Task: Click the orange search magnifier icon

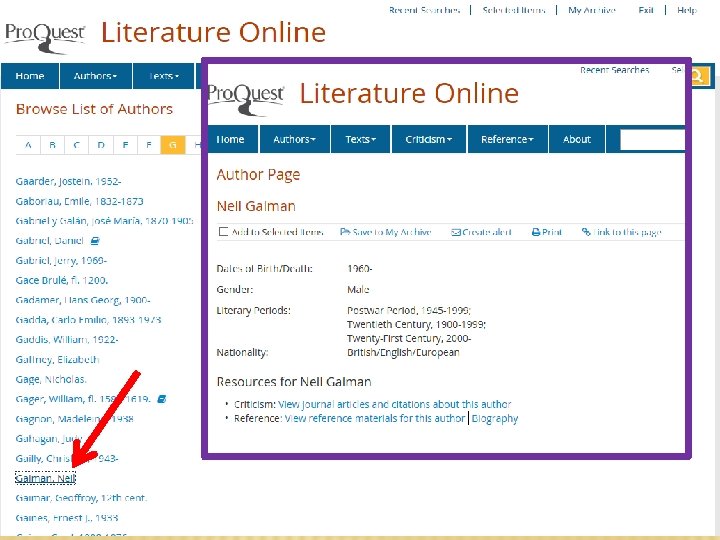Action: [700, 76]
